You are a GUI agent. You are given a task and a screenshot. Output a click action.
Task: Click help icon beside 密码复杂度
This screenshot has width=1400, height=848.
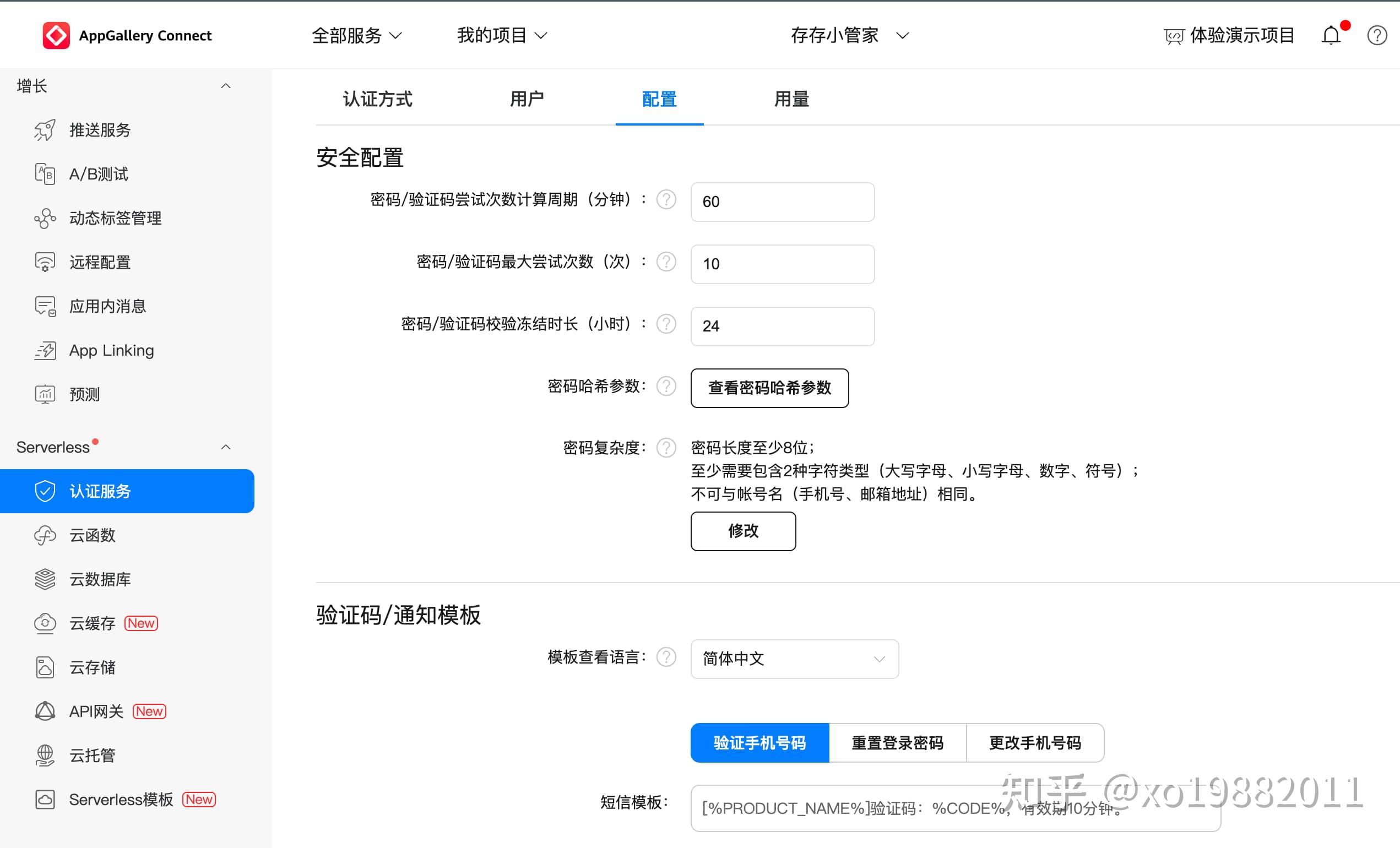(666, 448)
